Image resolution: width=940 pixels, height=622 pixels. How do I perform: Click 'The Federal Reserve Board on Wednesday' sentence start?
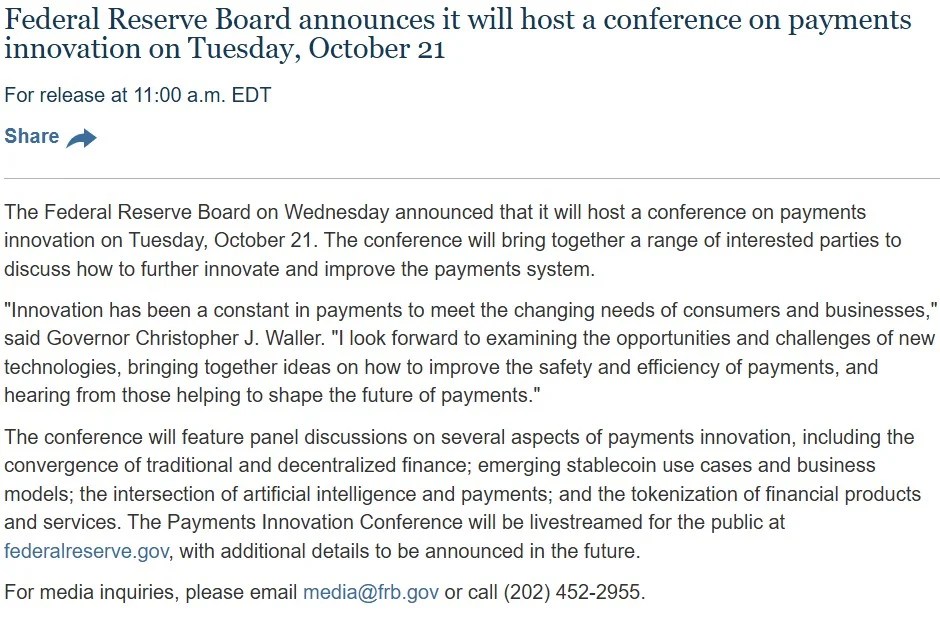[x=197, y=212]
